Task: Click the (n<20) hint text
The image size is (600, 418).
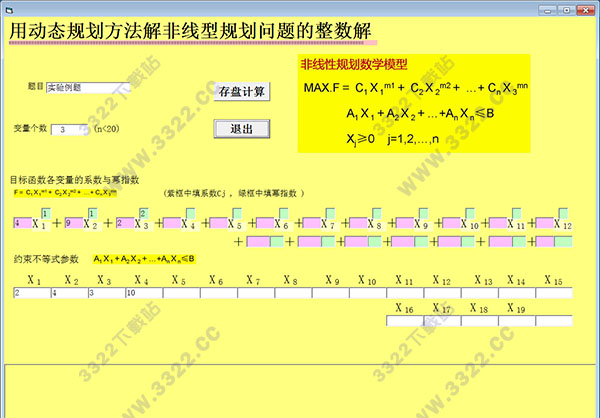Action: (x=107, y=129)
